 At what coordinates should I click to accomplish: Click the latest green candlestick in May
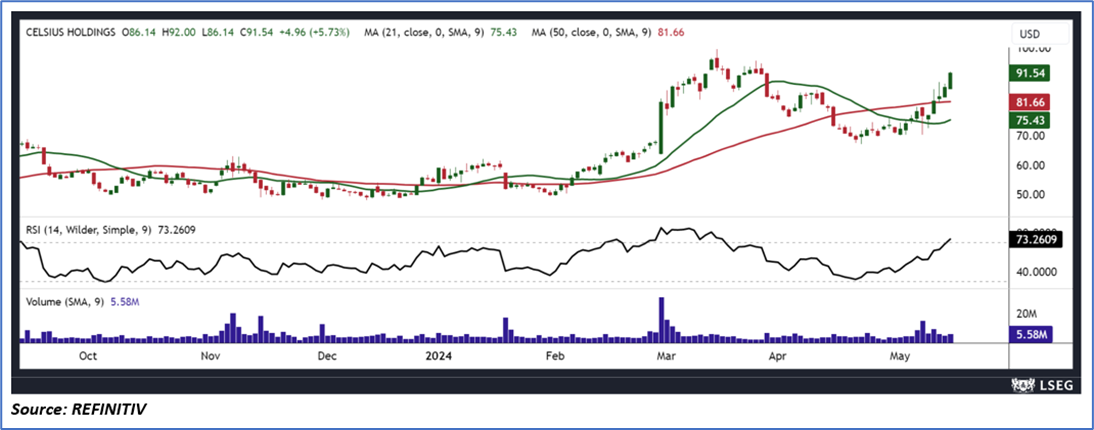point(950,80)
